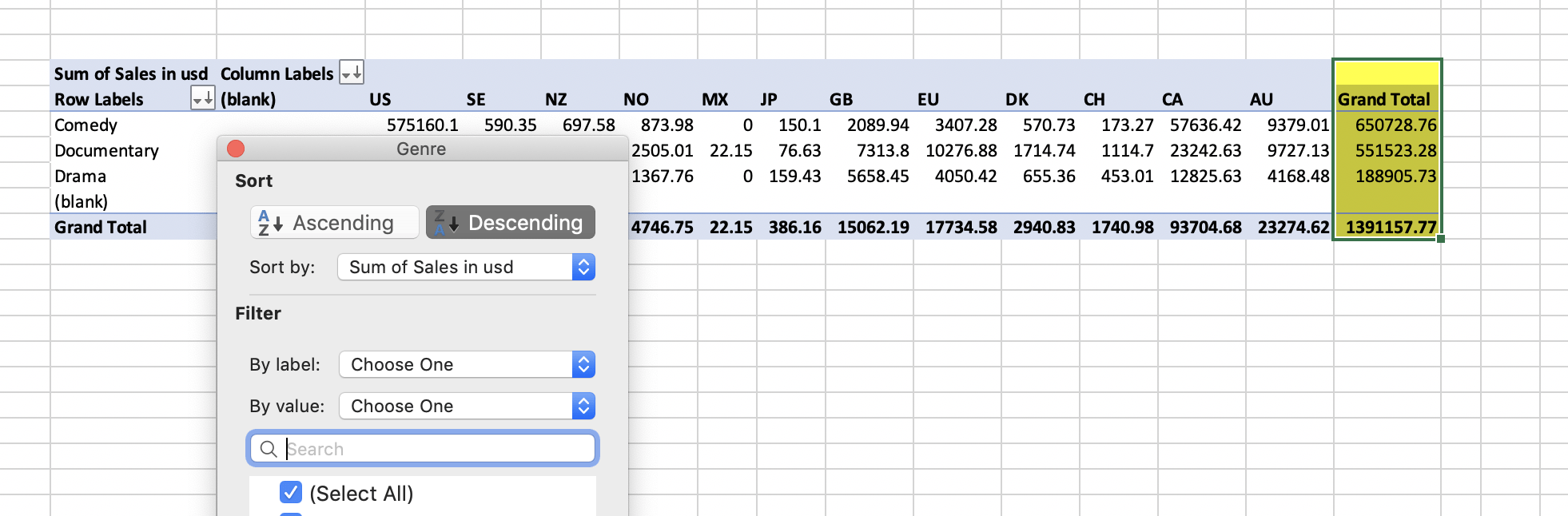Select the Comedy row label

coord(86,125)
